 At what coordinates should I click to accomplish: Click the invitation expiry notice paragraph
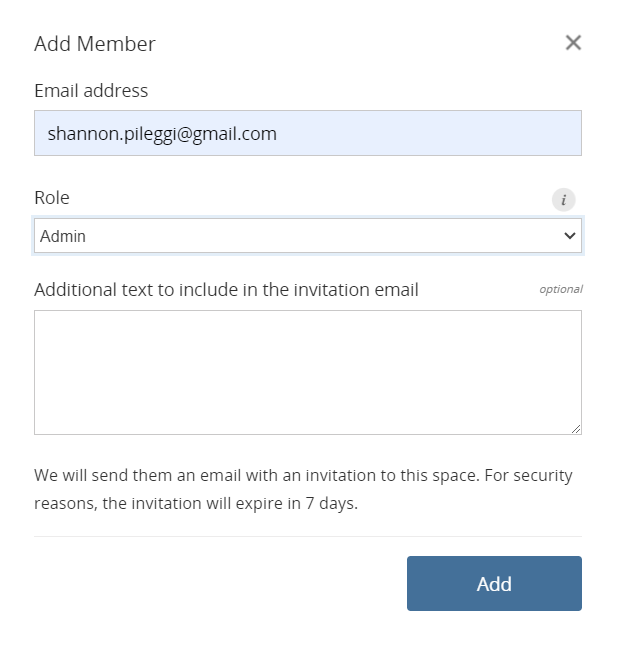(x=303, y=489)
